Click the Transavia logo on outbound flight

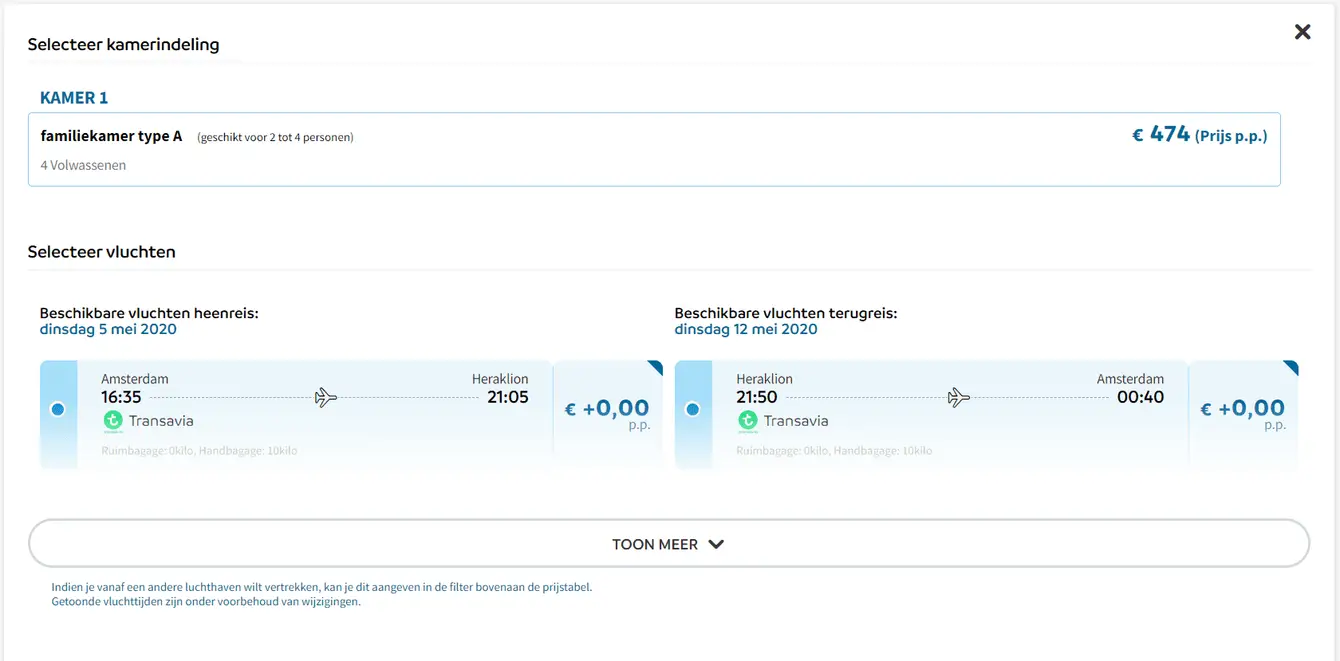click(113, 421)
